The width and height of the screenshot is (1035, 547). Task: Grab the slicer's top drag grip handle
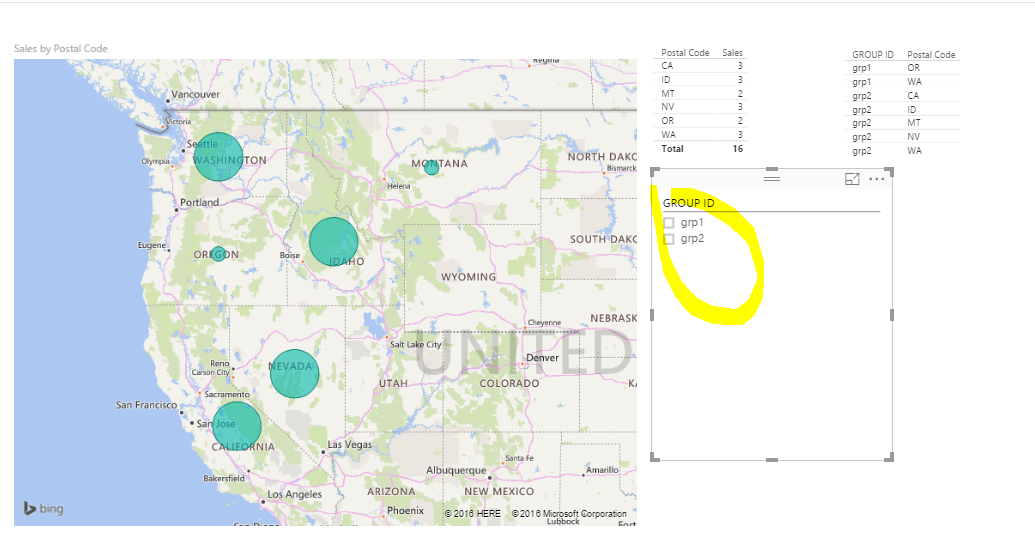[772, 178]
